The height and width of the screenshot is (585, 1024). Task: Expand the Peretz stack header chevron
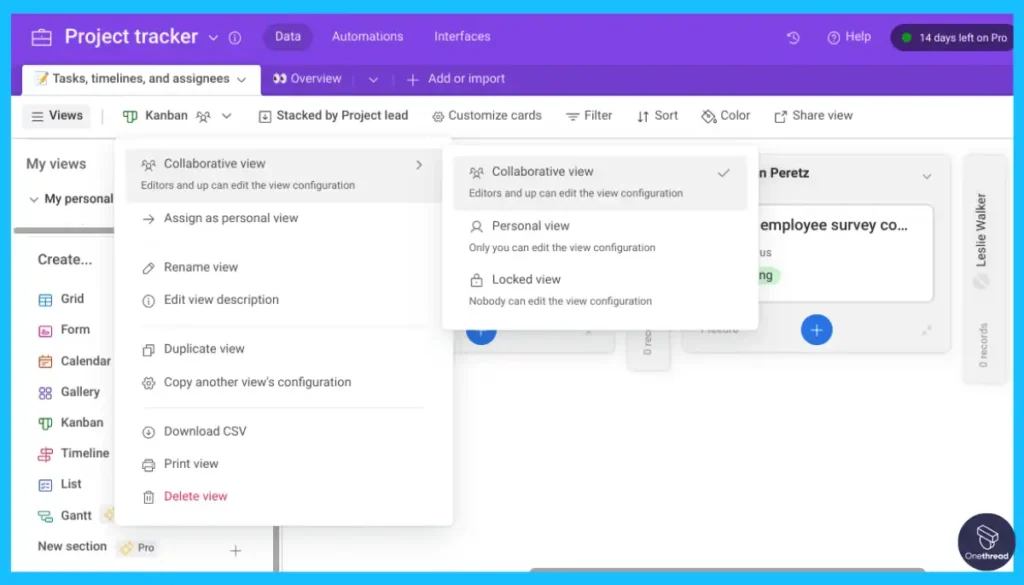927,176
